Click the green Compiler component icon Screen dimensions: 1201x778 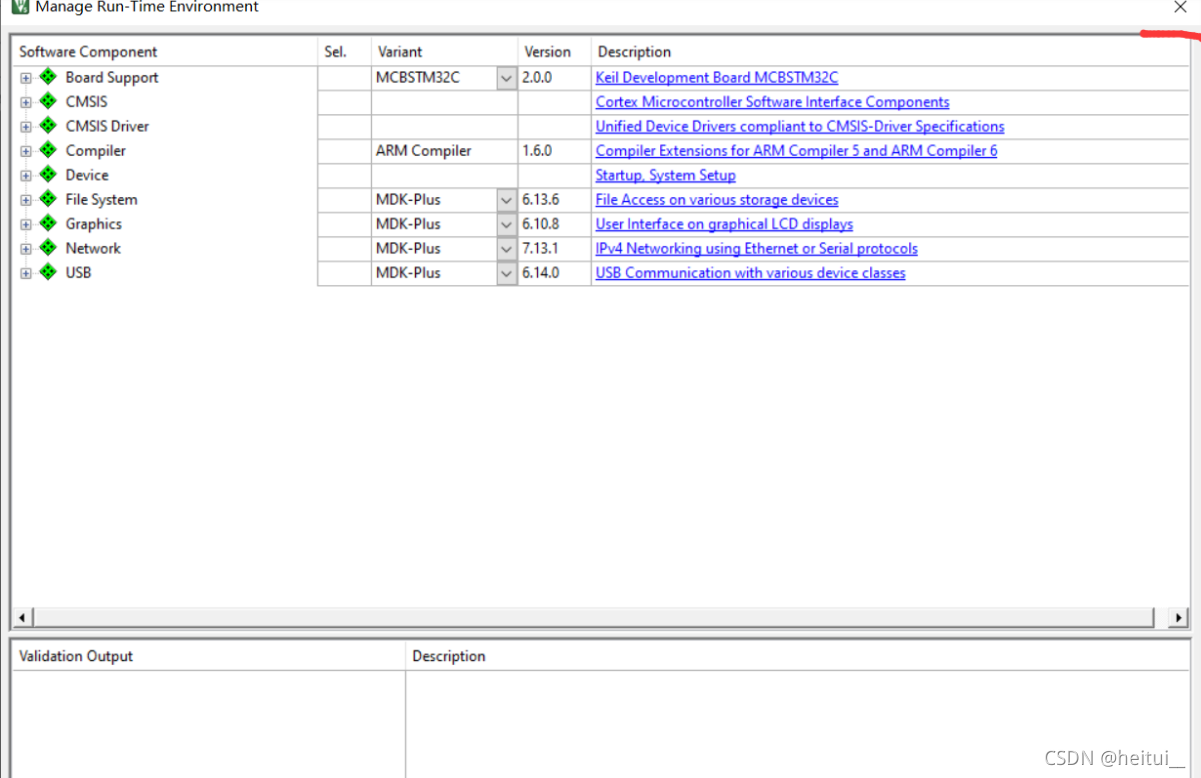coord(48,150)
